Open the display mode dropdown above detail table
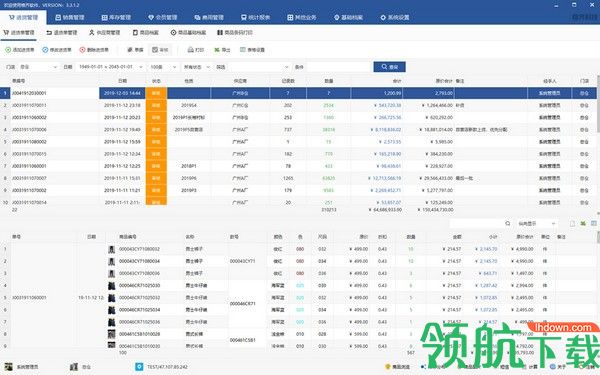 pyautogui.click(x=536, y=223)
